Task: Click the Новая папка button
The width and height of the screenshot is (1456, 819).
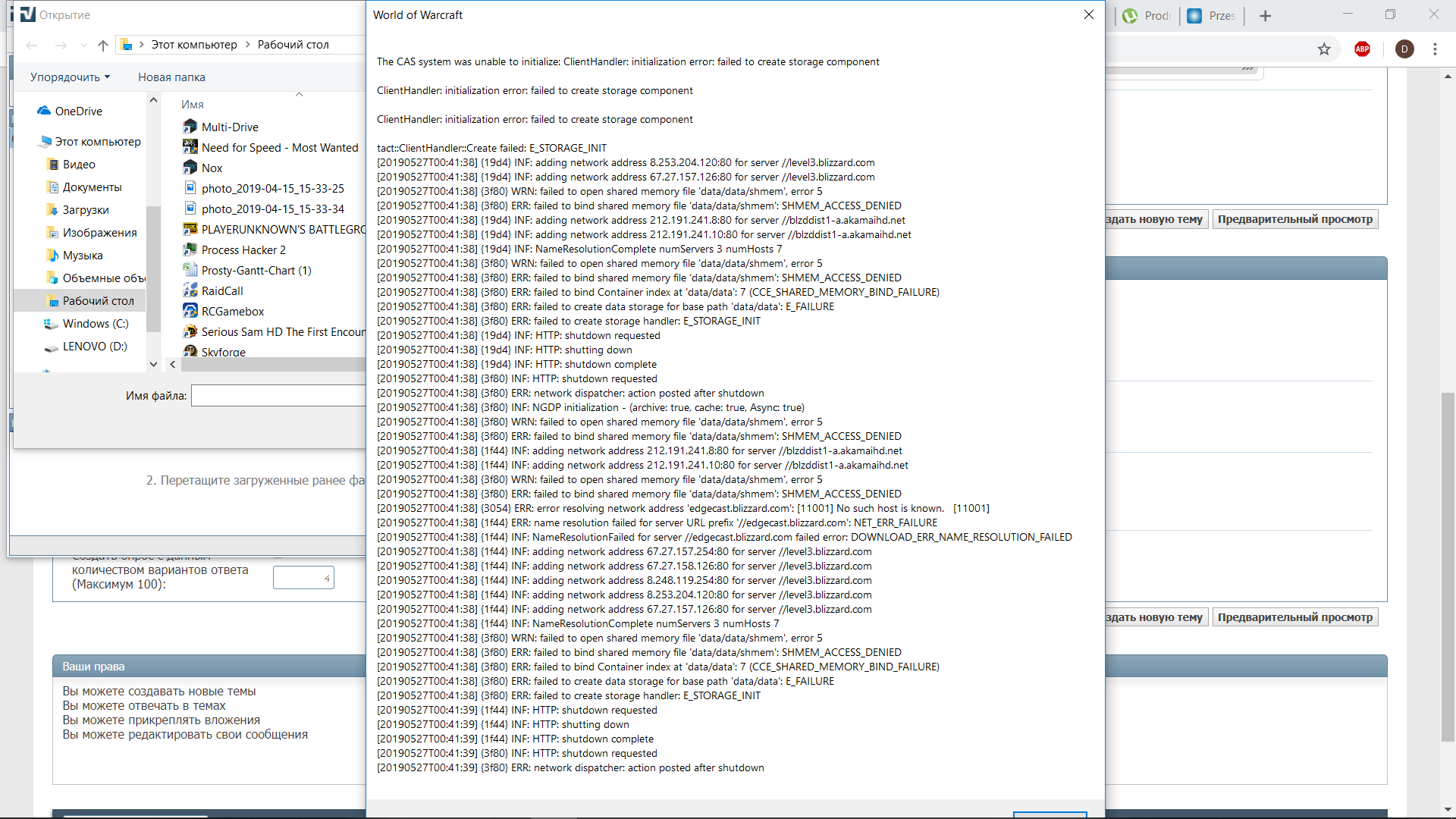Action: pyautogui.click(x=171, y=77)
